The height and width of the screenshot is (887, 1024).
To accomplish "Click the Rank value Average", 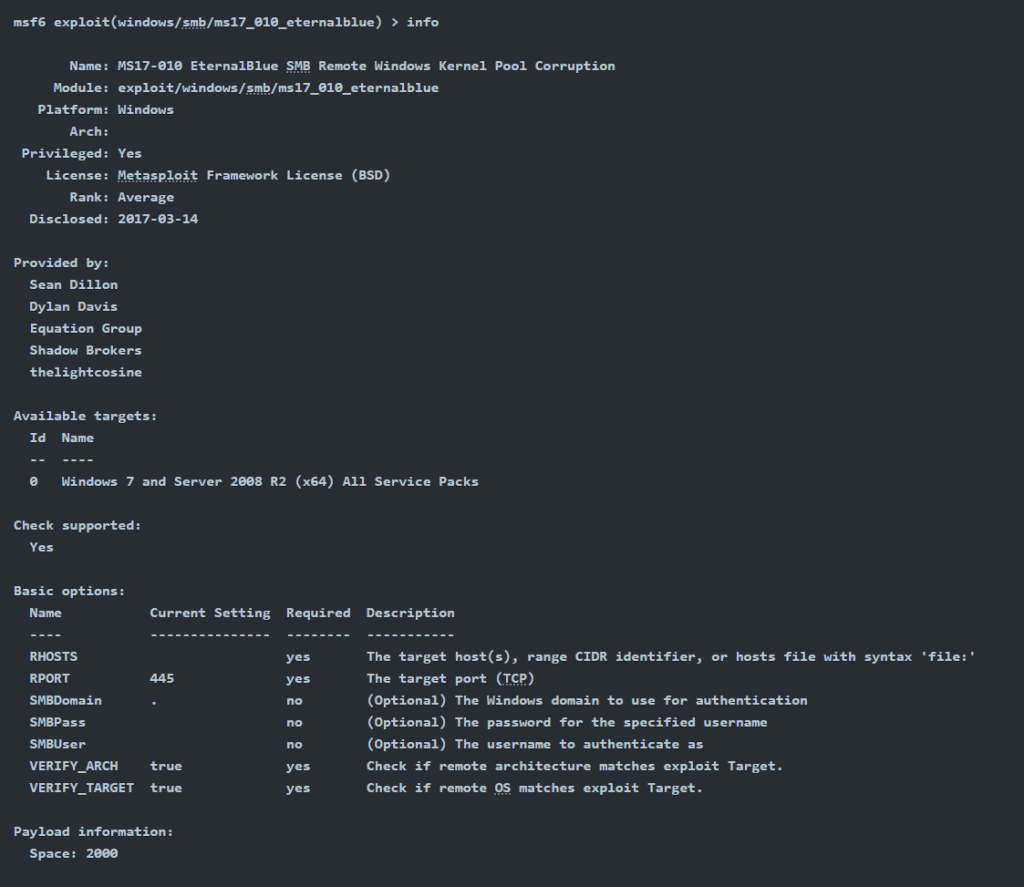I will tap(146, 197).
